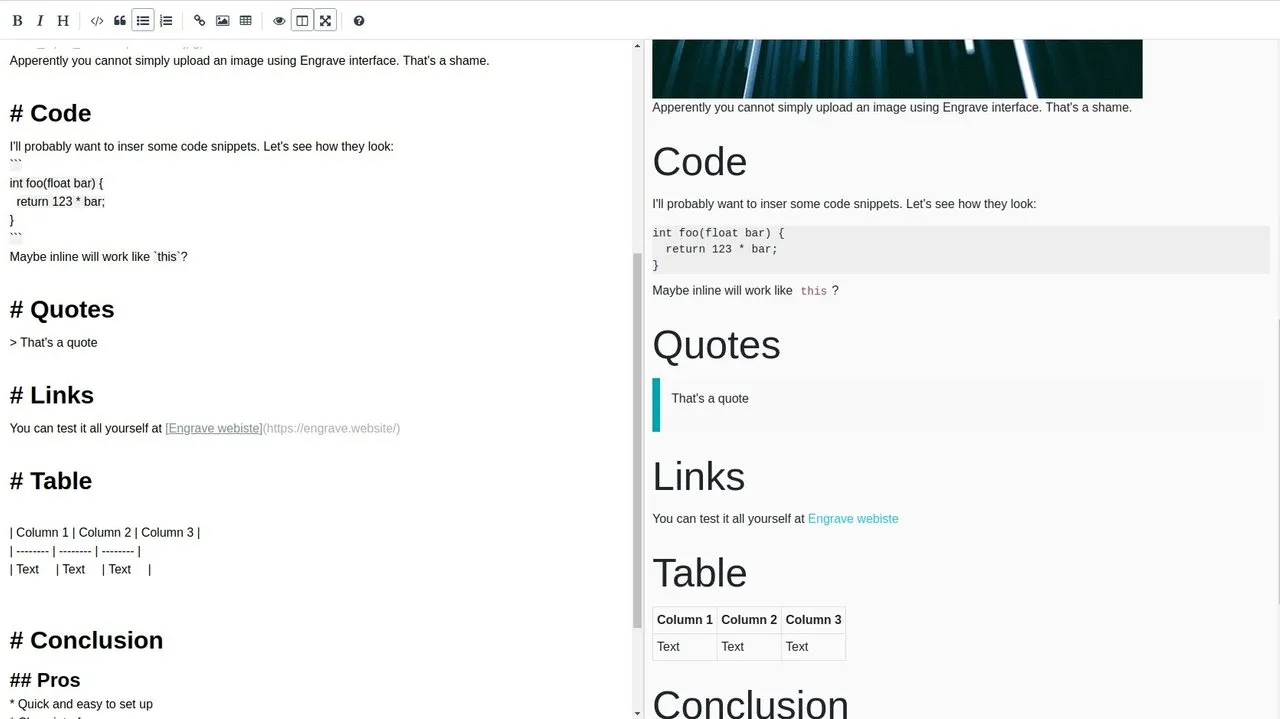
Task: Click the '## Pros' subheading in editor
Action: [x=45, y=680]
